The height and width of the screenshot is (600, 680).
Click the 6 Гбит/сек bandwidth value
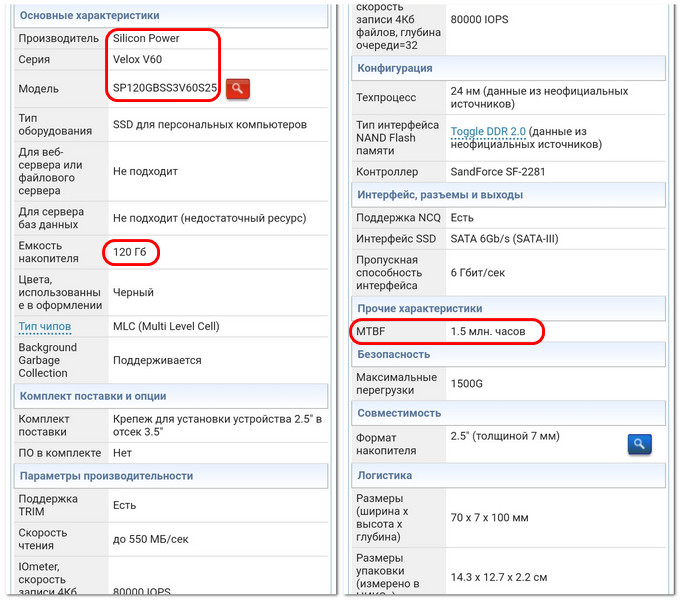(478, 273)
